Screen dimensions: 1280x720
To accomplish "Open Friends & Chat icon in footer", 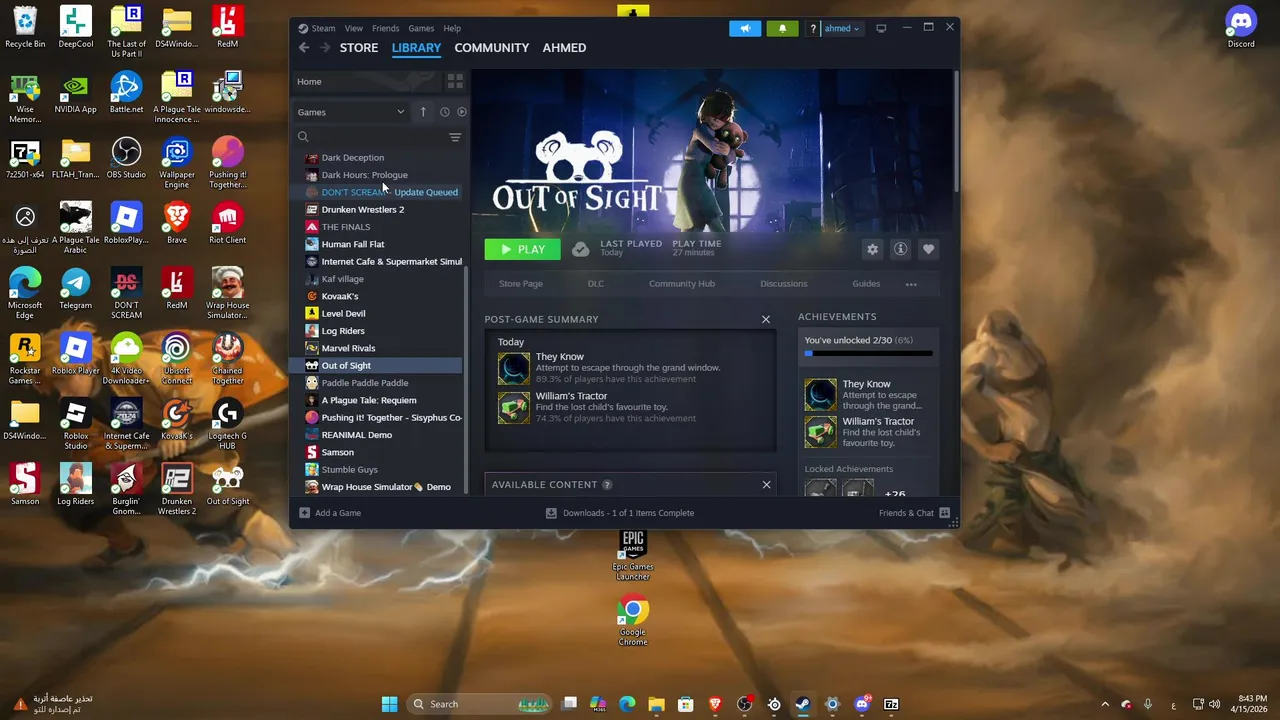I will click(x=944, y=513).
